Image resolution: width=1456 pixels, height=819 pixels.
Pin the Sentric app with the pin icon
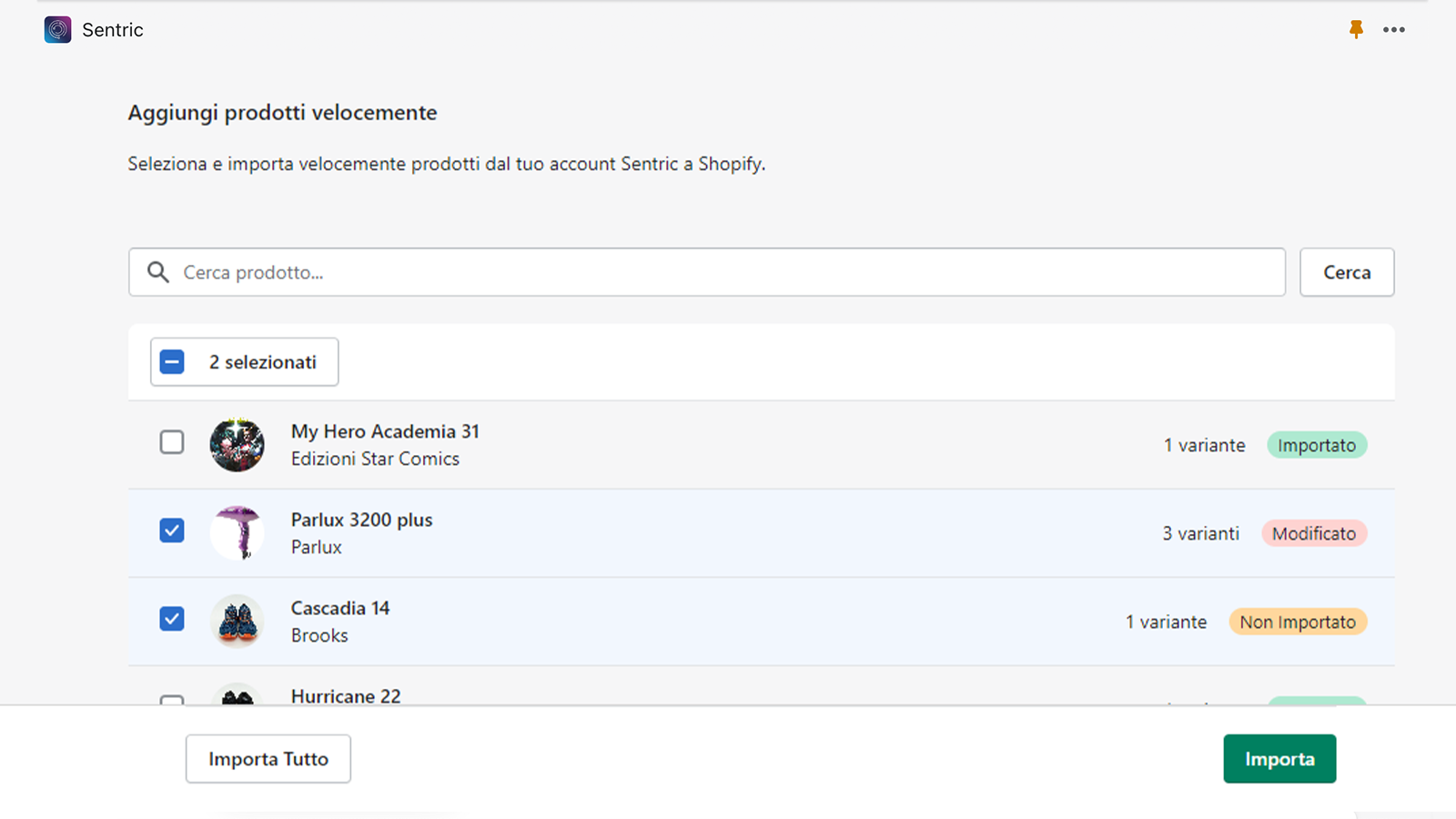pyautogui.click(x=1356, y=29)
